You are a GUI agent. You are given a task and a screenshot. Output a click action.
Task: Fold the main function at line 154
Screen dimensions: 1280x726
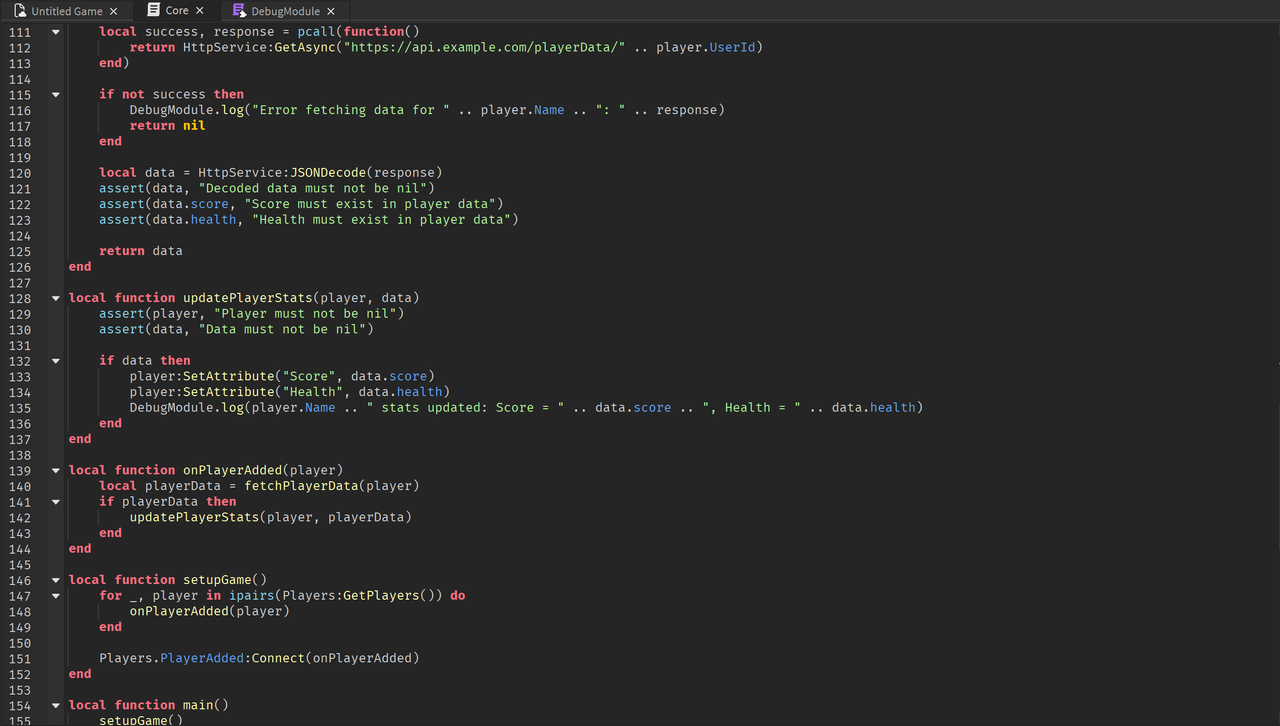[x=56, y=706]
